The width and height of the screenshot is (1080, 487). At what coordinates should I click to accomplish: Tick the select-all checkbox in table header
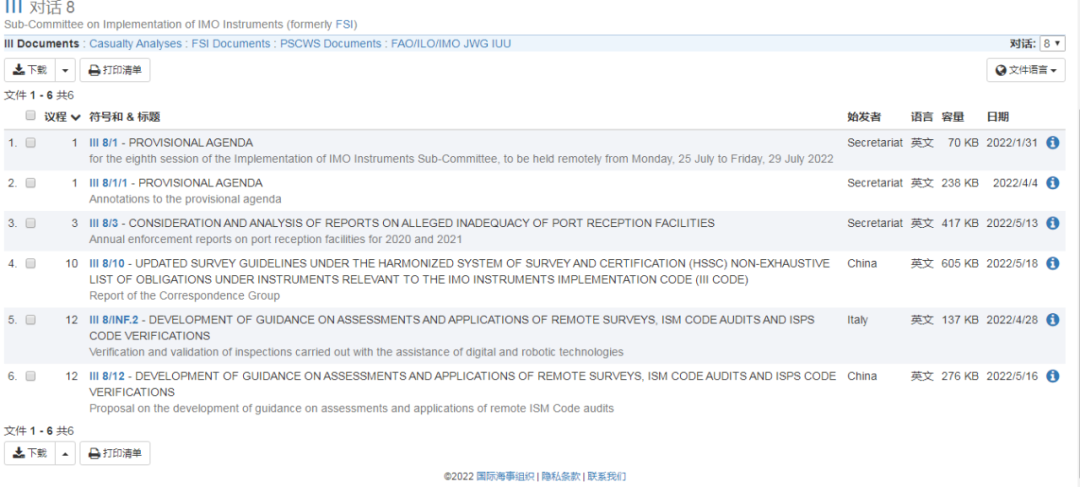point(30,116)
